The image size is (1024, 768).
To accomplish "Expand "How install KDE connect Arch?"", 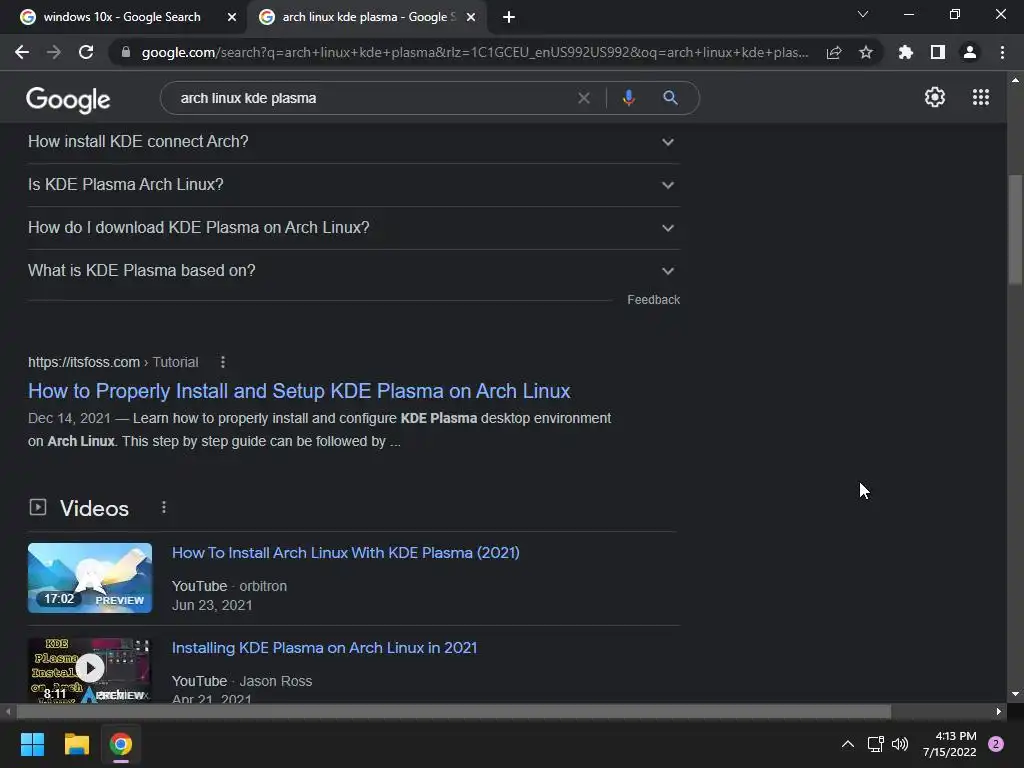I will click(x=353, y=142).
